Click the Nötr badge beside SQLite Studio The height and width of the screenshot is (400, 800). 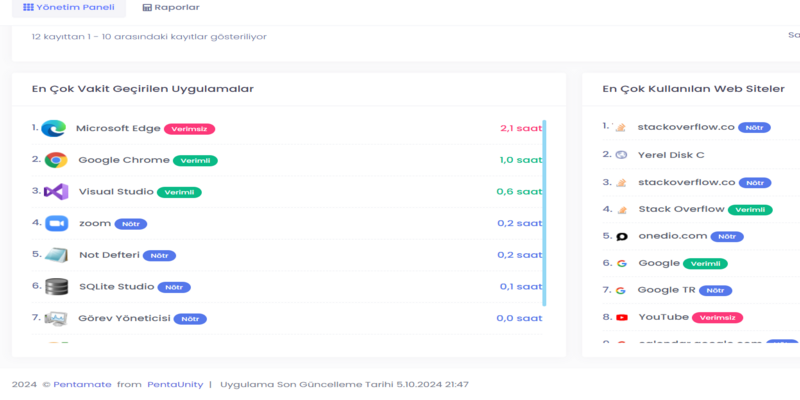(174, 287)
